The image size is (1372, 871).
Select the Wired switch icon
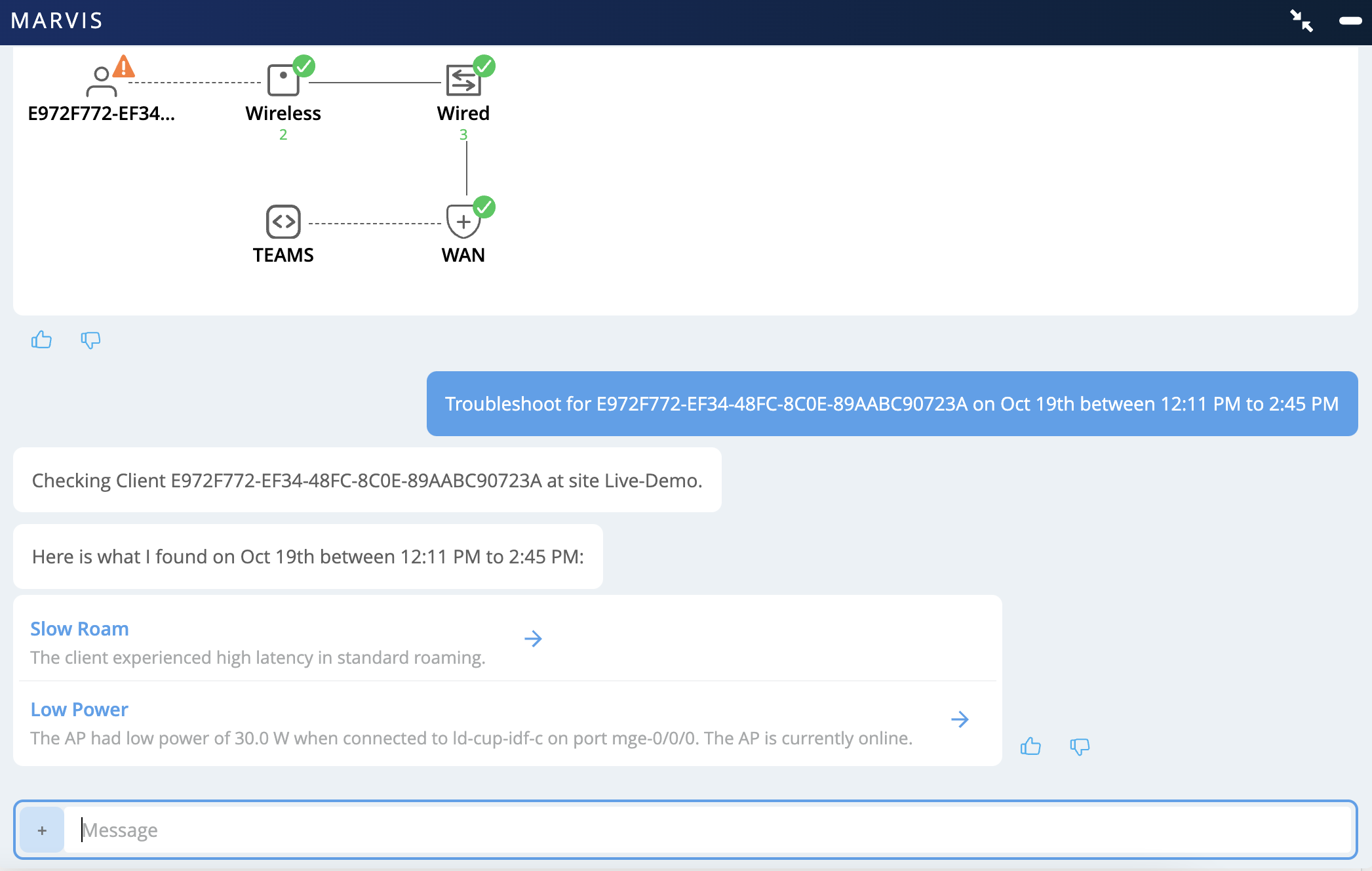(x=463, y=81)
